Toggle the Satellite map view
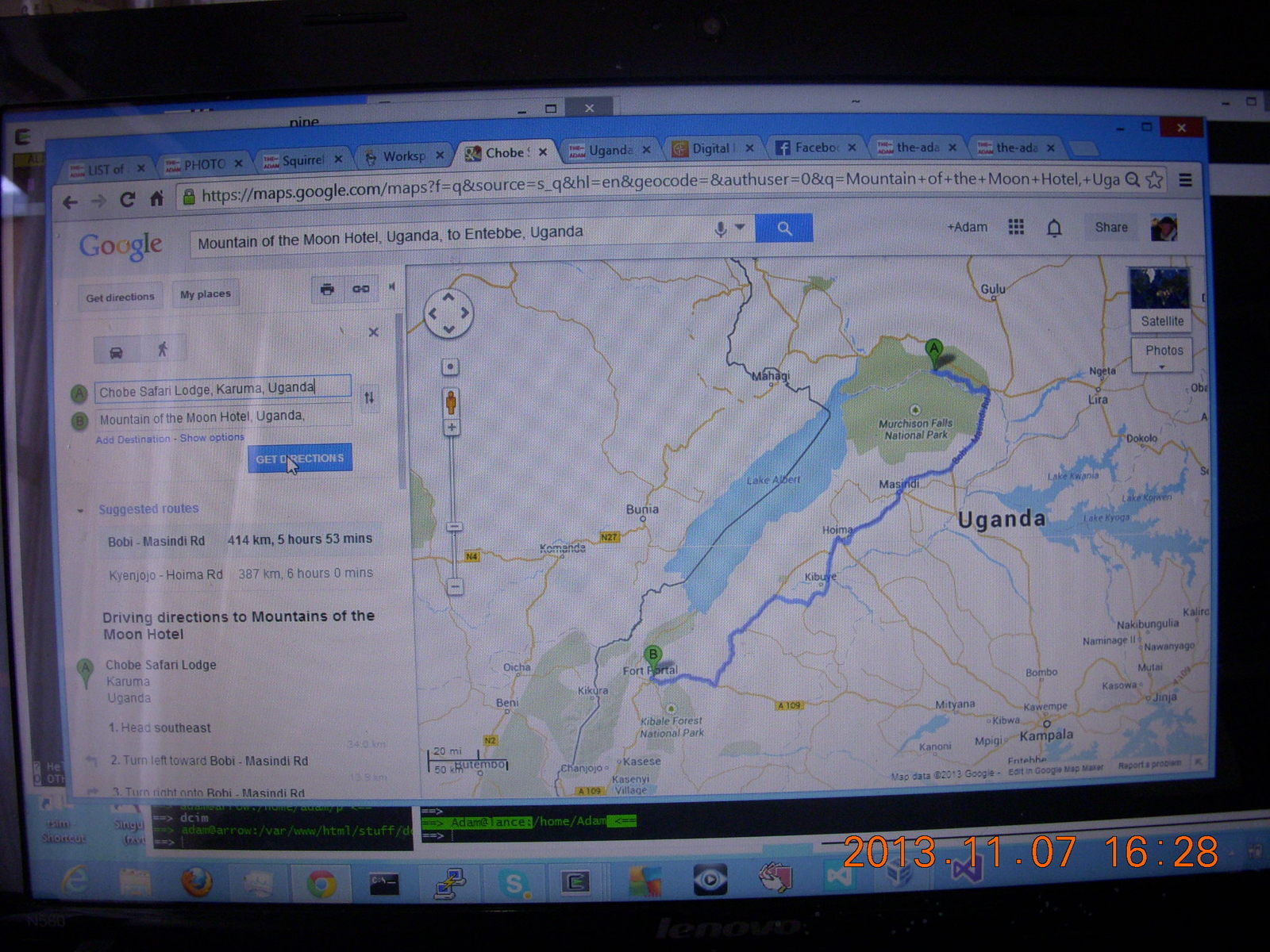 click(x=1160, y=299)
